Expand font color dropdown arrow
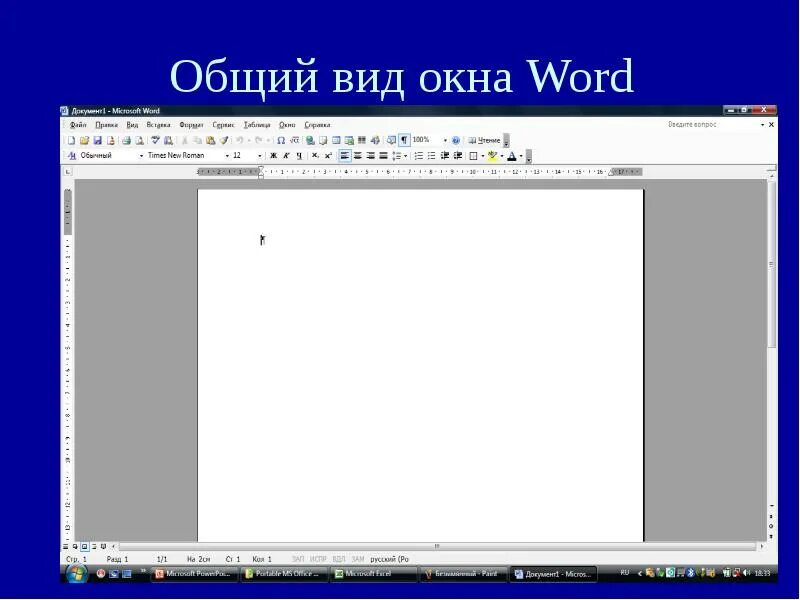The width and height of the screenshot is (800, 600). click(x=521, y=156)
